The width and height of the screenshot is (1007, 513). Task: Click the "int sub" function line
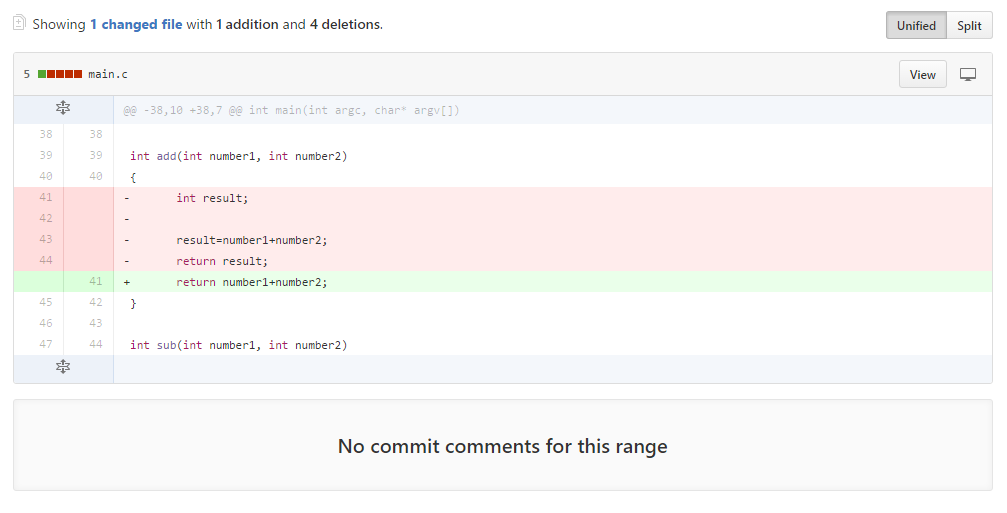tap(238, 345)
